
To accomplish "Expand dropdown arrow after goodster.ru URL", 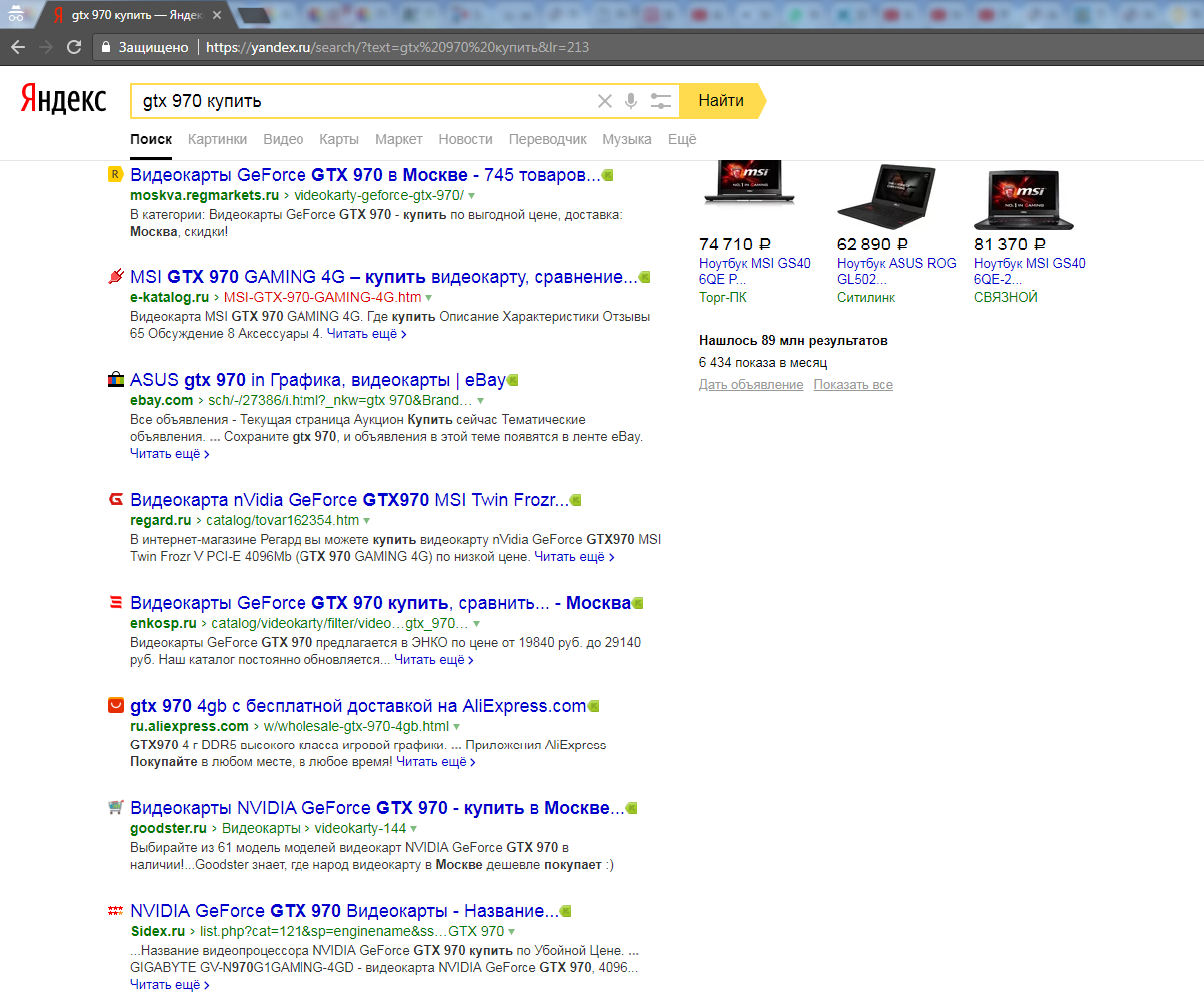I will 414,829.
